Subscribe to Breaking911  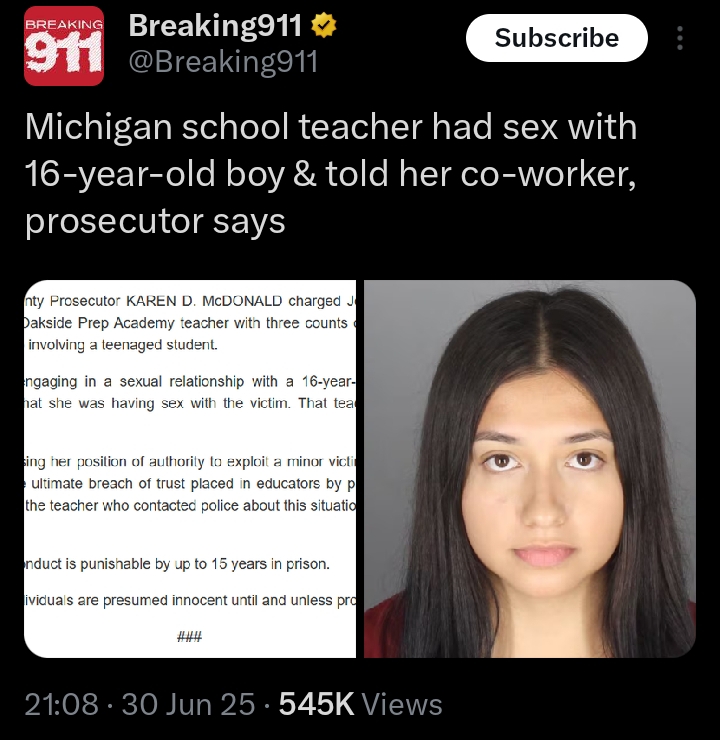pos(557,38)
